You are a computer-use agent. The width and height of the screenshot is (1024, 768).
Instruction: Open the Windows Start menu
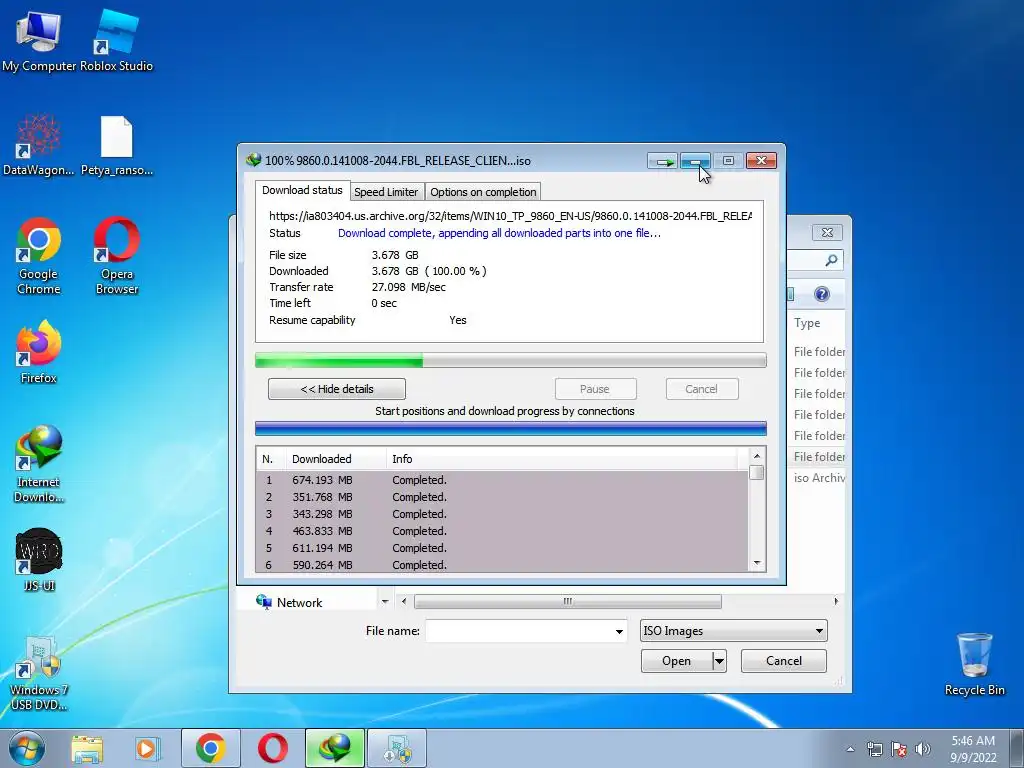coord(27,748)
